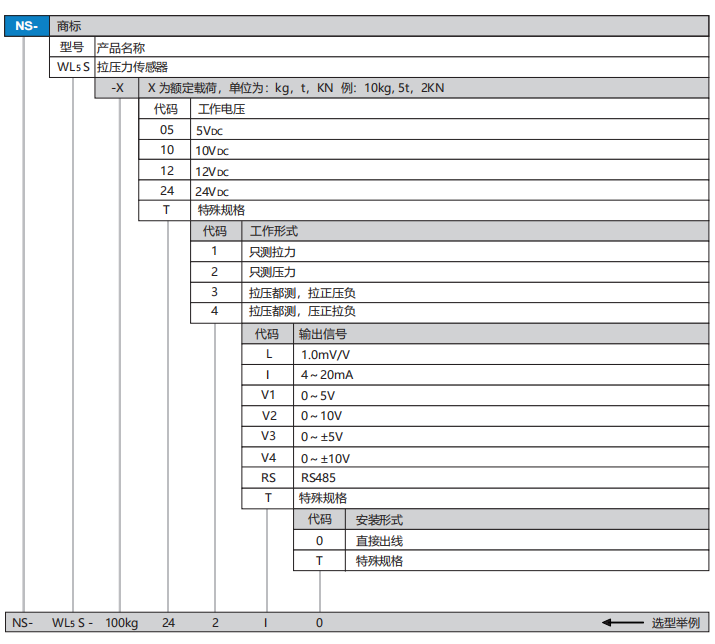Click the 0～10V output value
This screenshot has width=715, height=644.
point(321,416)
